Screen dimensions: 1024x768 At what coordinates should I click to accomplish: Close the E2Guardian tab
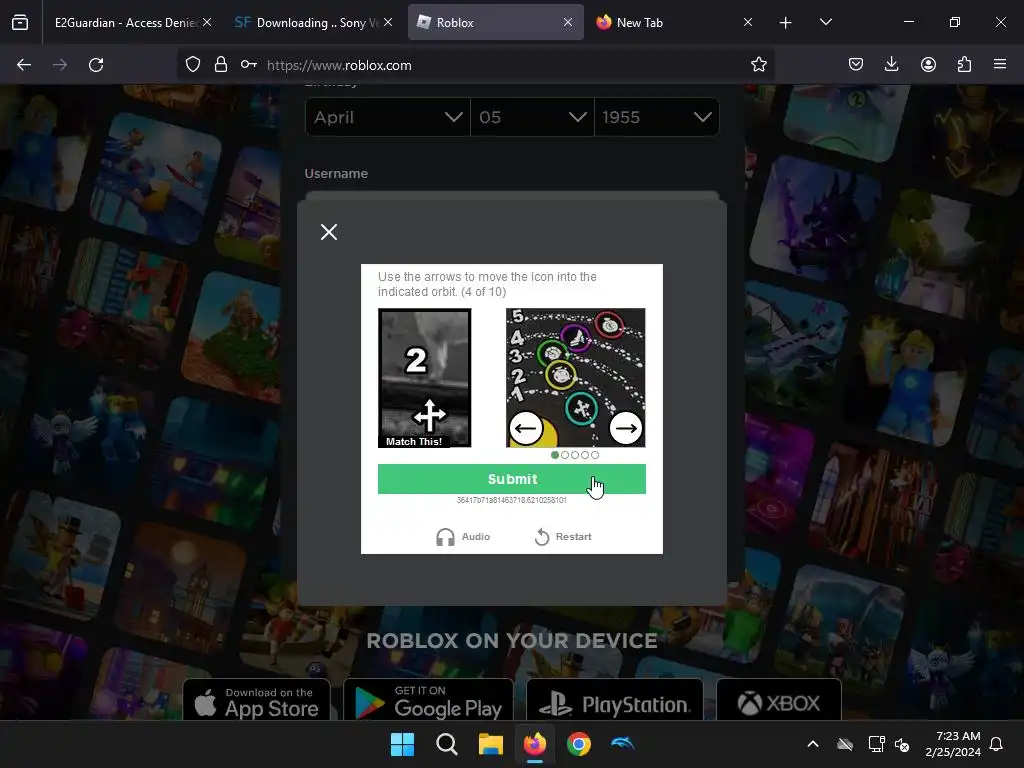coord(207,23)
